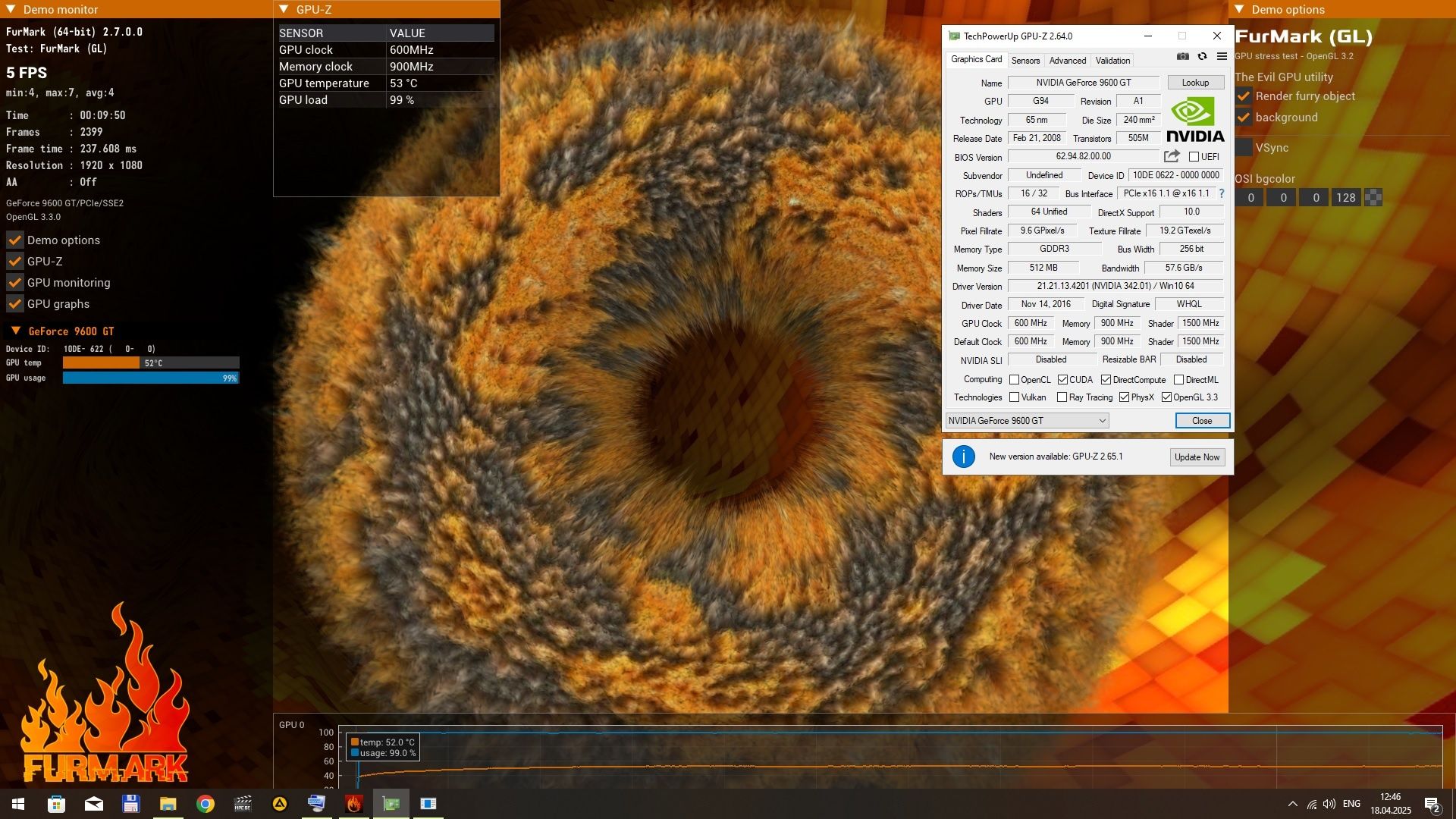Toggle the CUDA checkbox
Screen dimensions: 1456x819
1062,380
